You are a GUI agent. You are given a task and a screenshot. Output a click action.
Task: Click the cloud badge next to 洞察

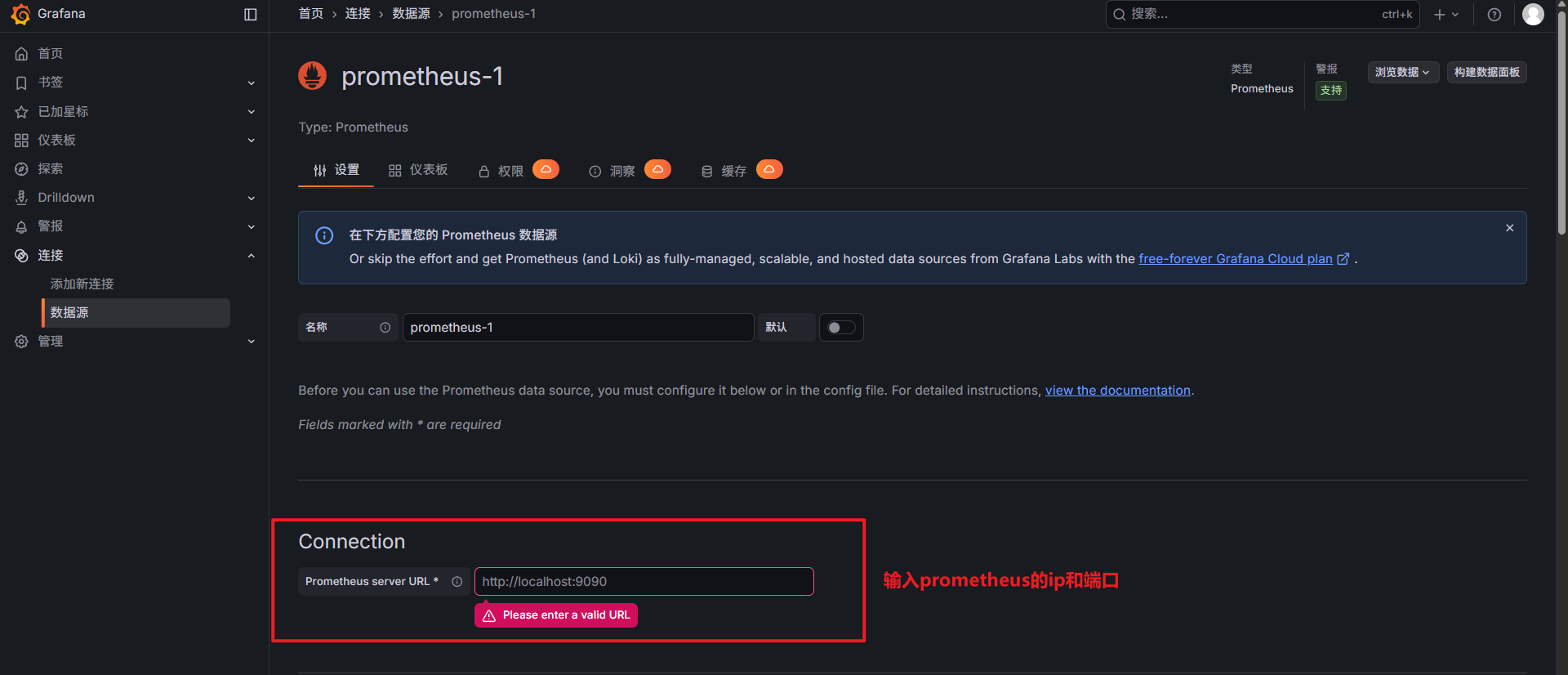point(657,169)
